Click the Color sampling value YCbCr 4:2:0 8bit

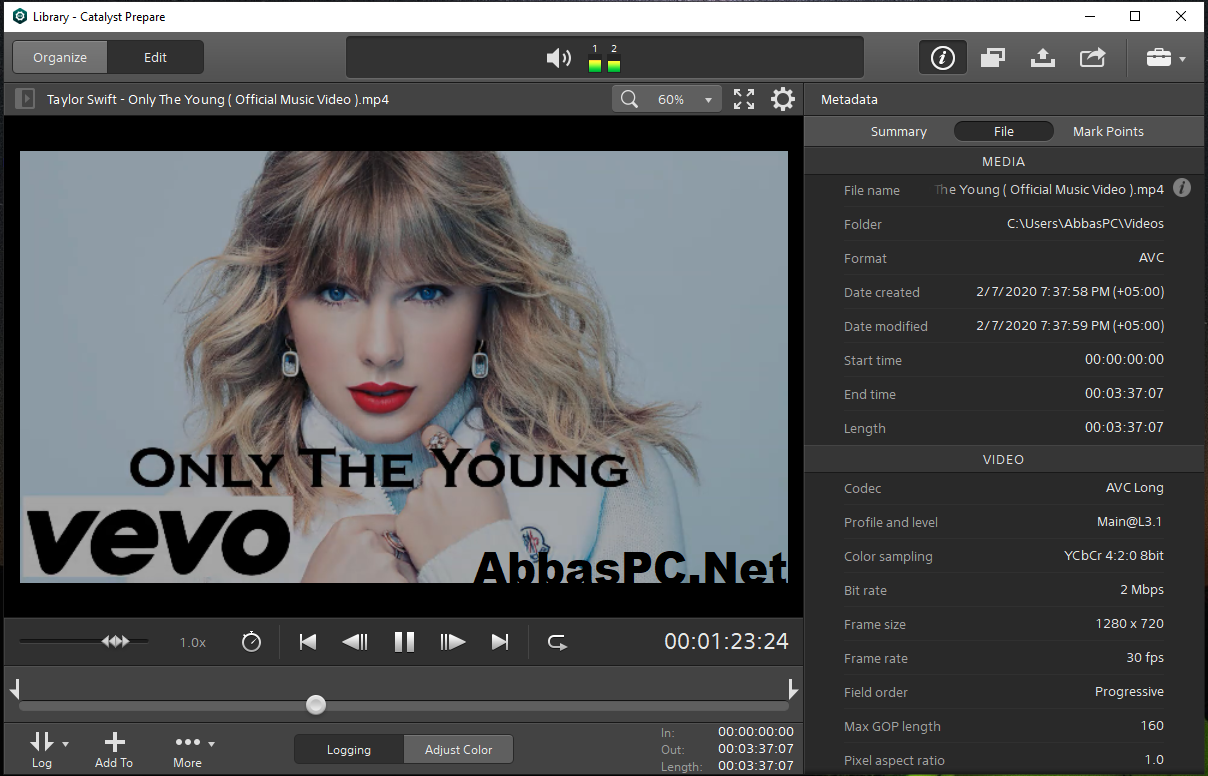coord(1114,556)
